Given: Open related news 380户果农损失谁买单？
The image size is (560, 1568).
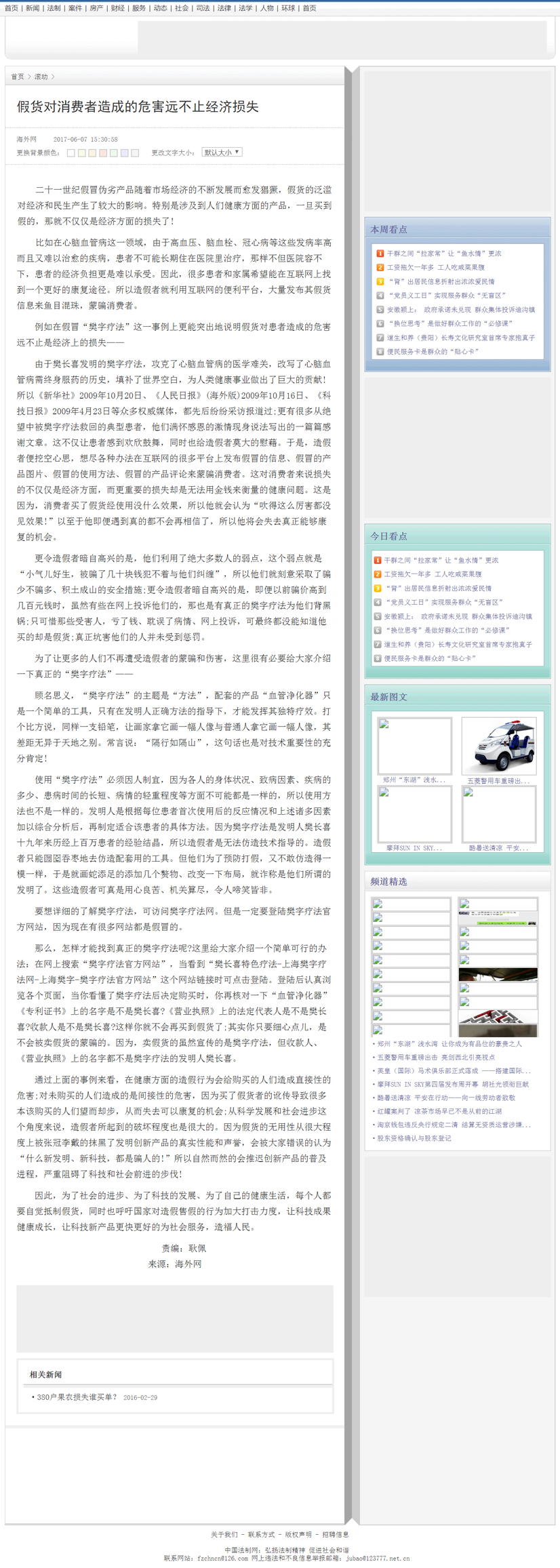Looking at the screenshot, I should [77, 1397].
